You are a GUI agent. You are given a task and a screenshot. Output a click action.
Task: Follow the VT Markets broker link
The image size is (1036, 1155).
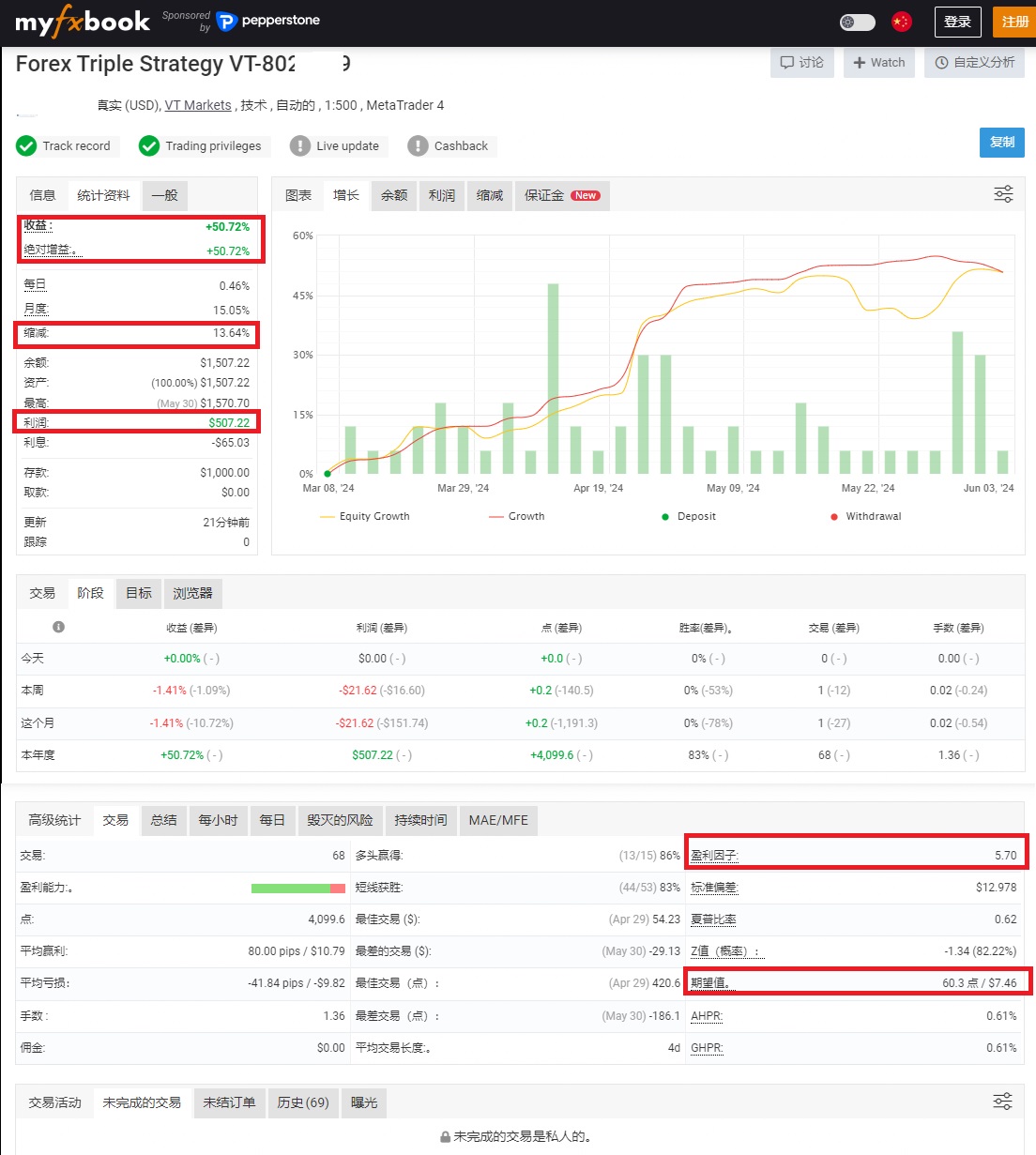[198, 105]
